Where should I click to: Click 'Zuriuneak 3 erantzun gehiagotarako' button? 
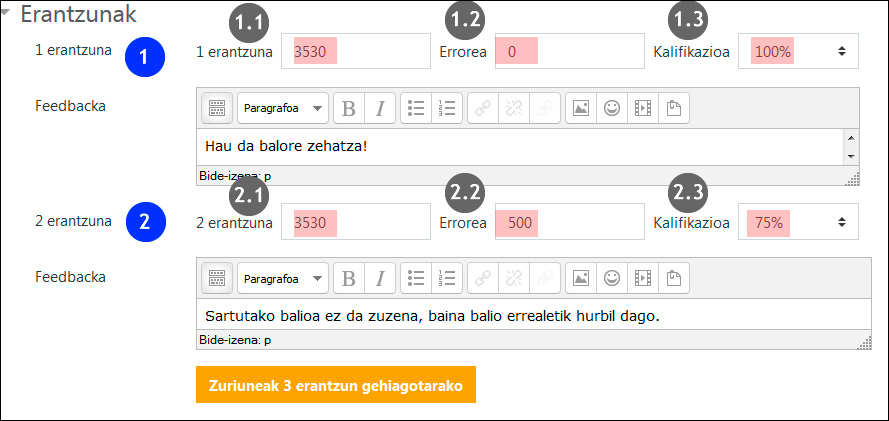[x=335, y=385]
